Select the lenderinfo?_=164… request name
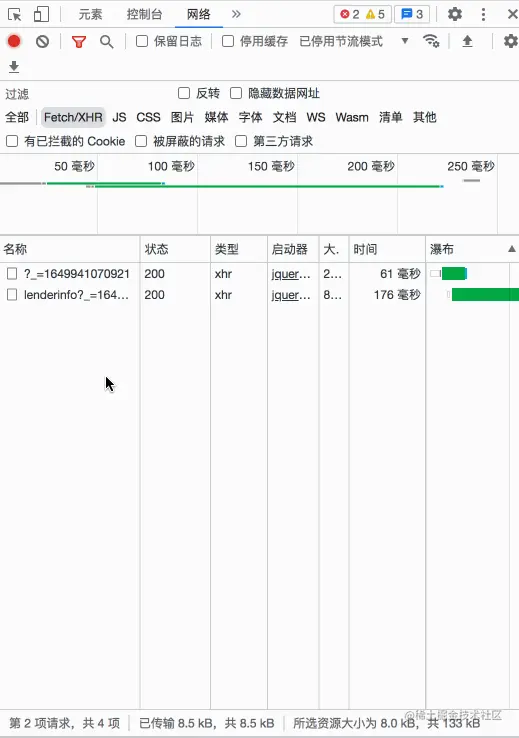 (76, 295)
